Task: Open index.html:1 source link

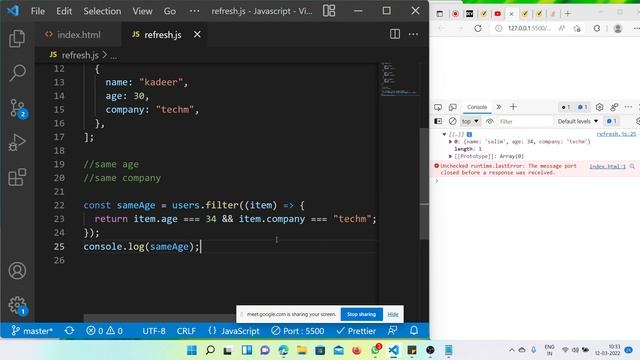Action: tap(607, 166)
